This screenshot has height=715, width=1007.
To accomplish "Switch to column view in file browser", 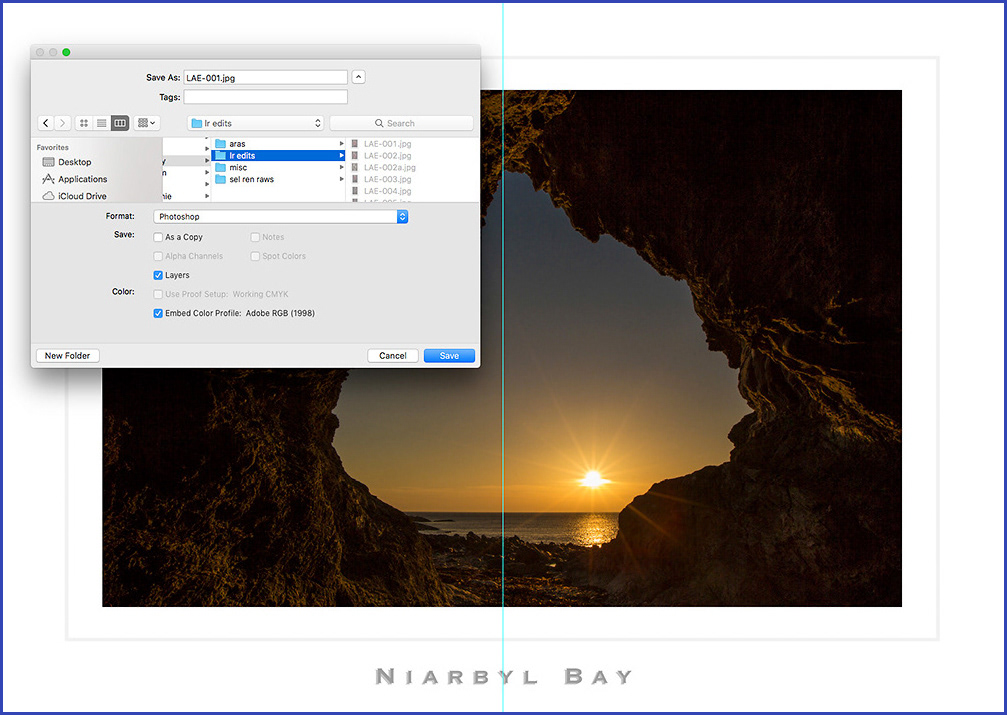I will [x=120, y=123].
